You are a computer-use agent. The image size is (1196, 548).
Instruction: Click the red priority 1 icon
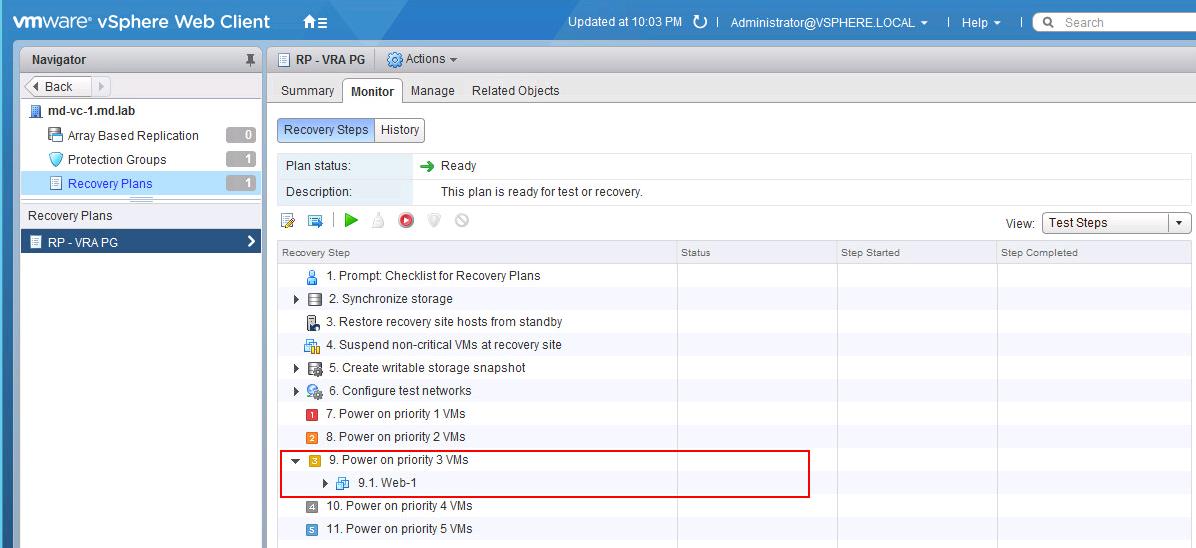(x=311, y=414)
